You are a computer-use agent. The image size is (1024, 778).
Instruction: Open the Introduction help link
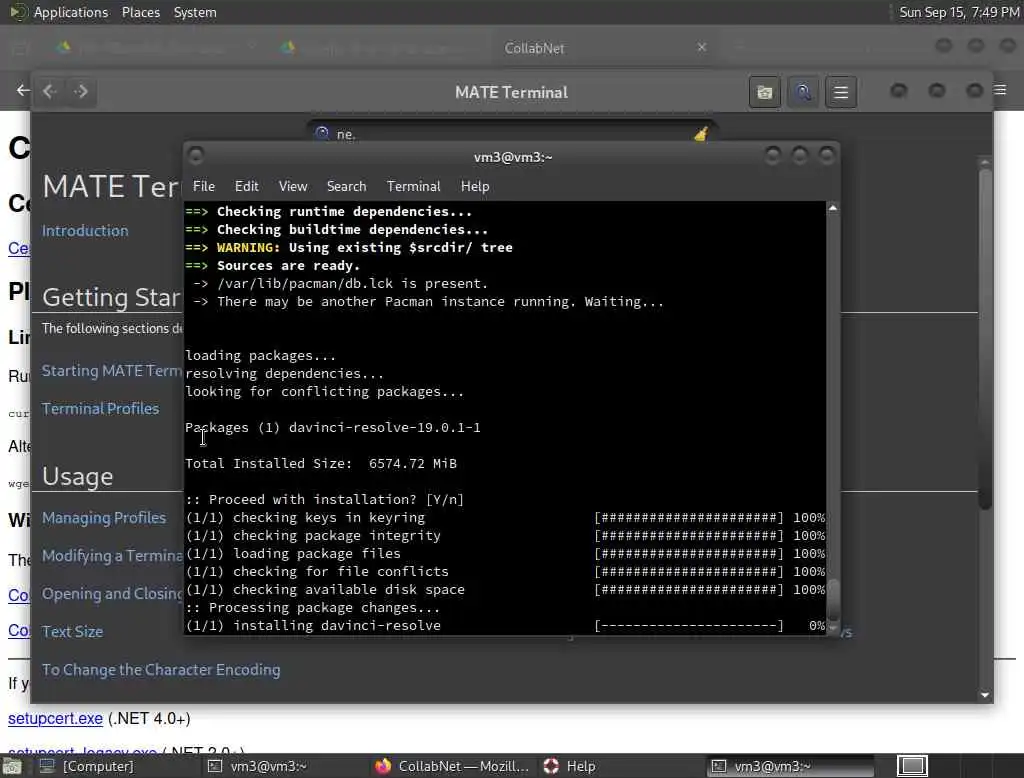pos(85,231)
